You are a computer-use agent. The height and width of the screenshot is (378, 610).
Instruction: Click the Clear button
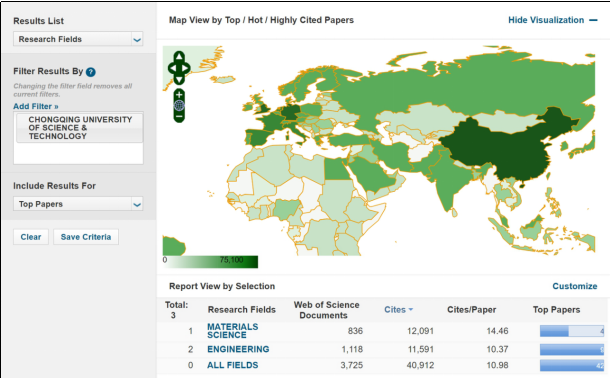click(x=31, y=237)
